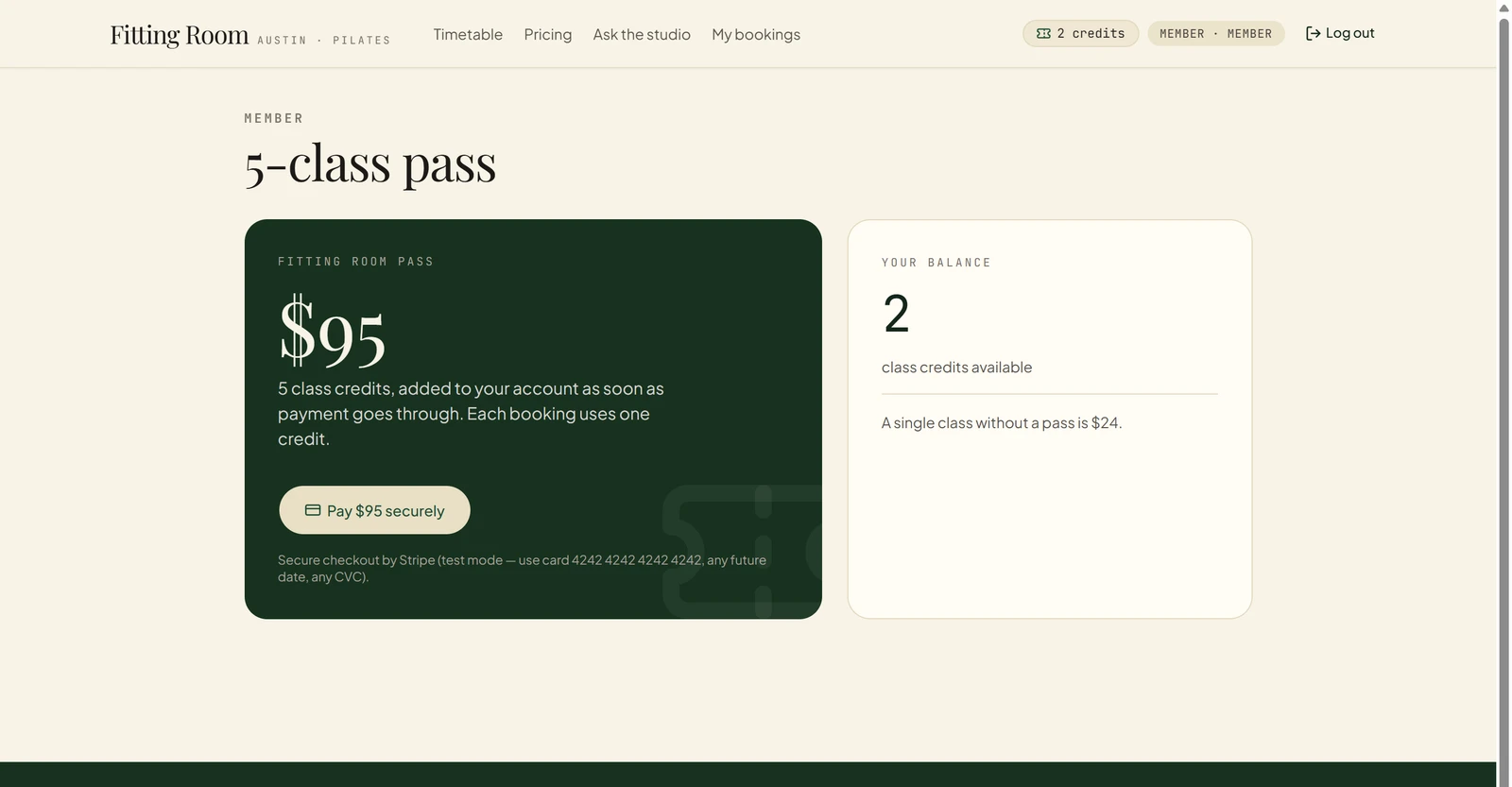Go to the Pricing page
The image size is (1512, 787).
click(x=548, y=34)
